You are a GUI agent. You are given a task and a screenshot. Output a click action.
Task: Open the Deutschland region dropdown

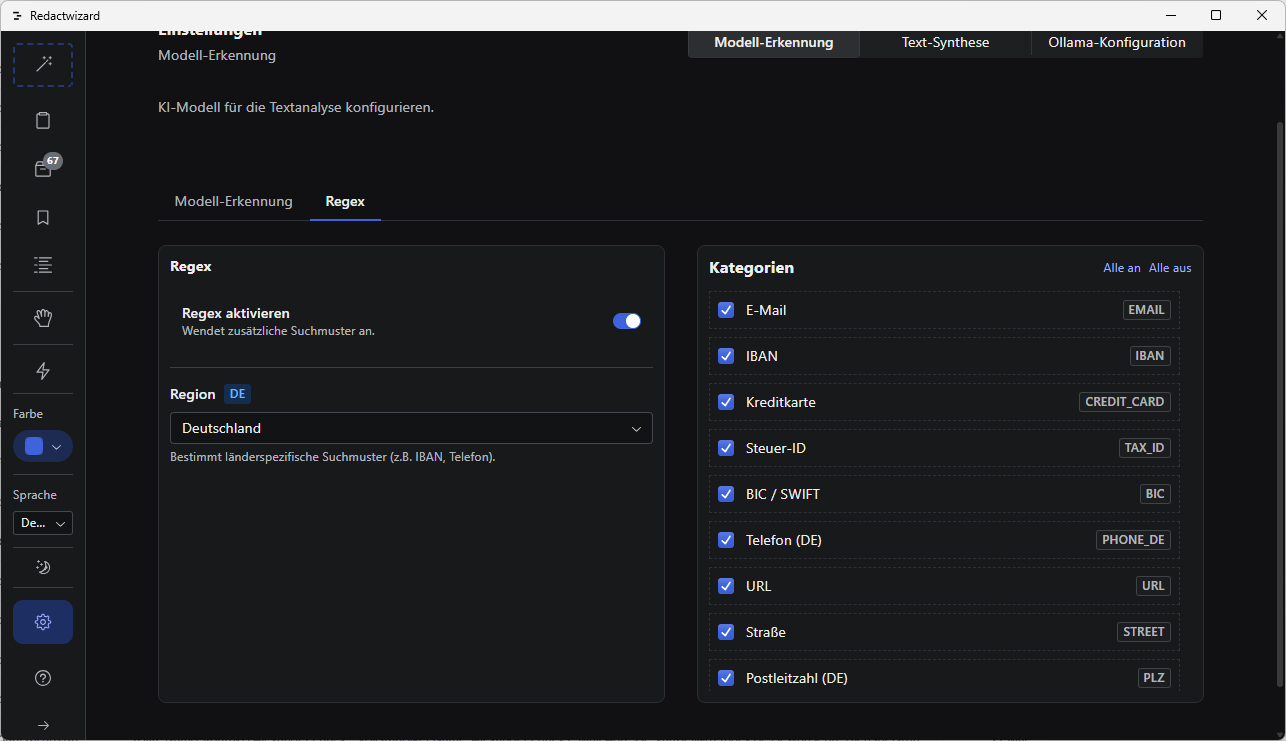(x=411, y=428)
